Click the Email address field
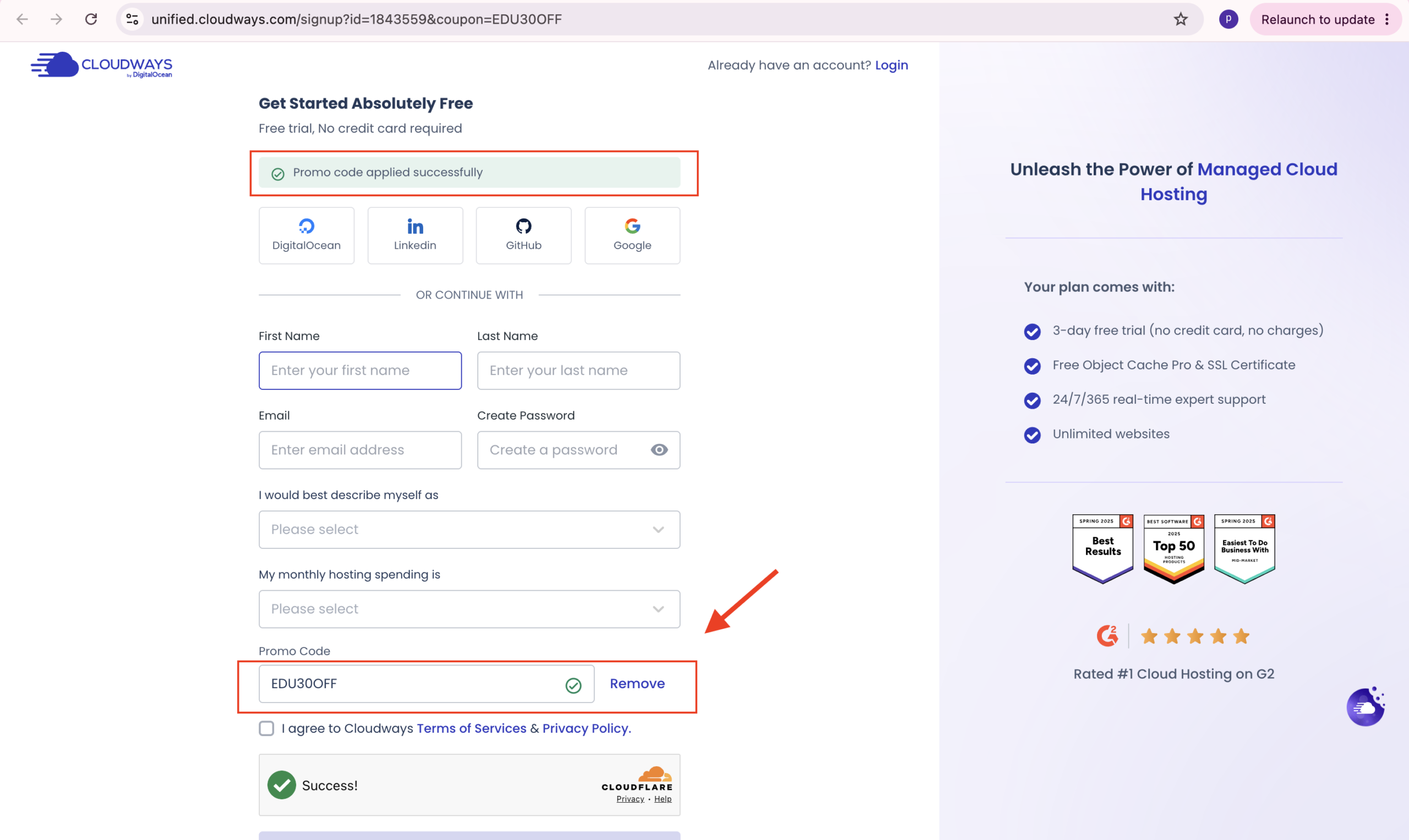 click(x=360, y=450)
